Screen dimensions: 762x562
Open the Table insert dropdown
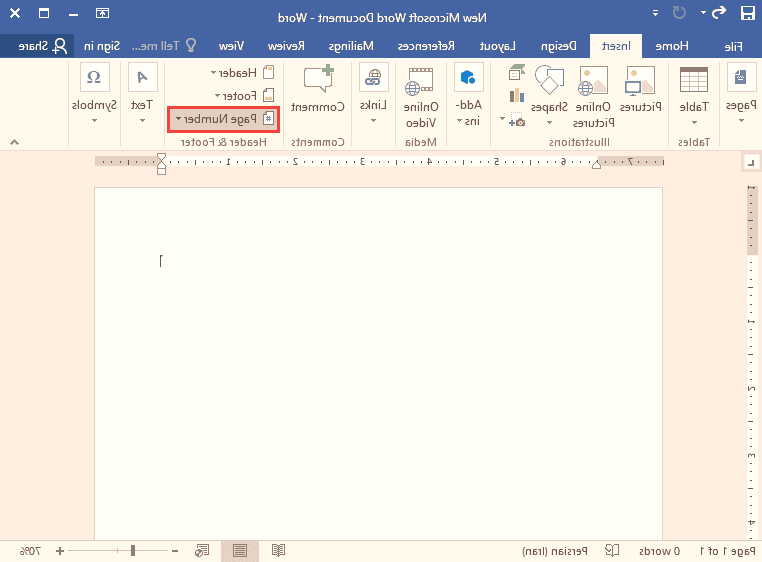pos(694,95)
